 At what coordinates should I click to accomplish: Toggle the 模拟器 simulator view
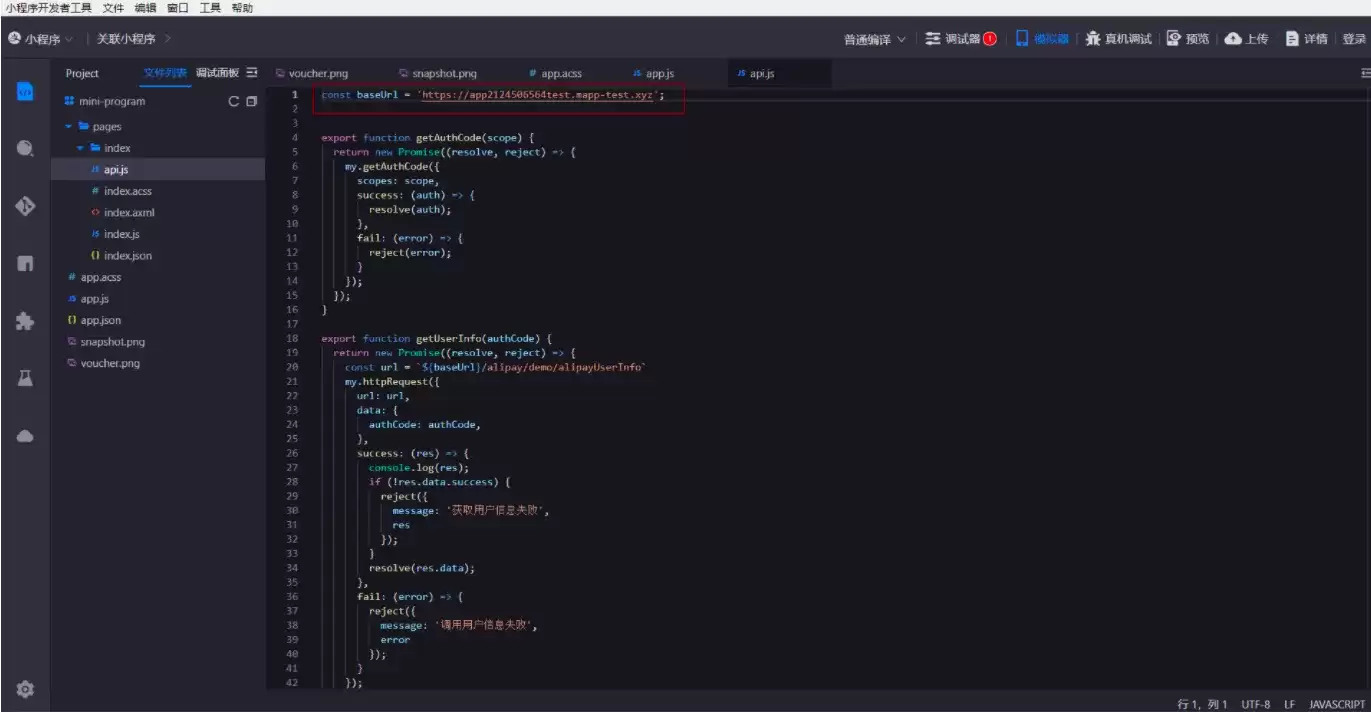(x=1042, y=39)
